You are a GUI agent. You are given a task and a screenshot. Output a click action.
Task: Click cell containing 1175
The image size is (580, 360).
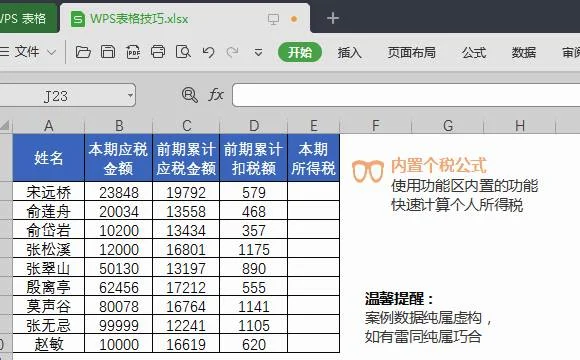click(254, 249)
